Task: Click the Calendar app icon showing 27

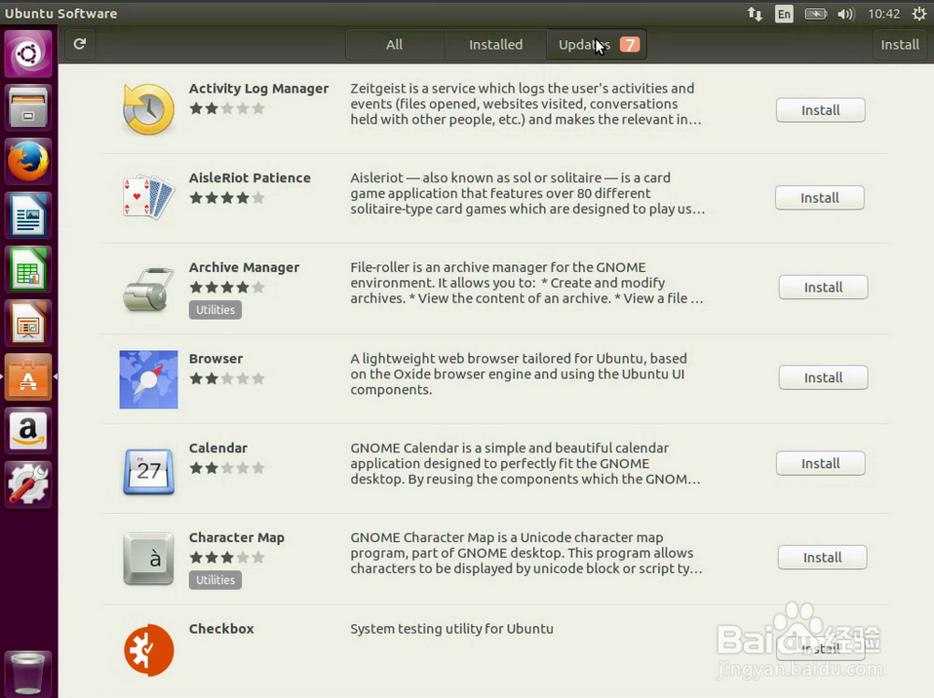Action: (148, 470)
